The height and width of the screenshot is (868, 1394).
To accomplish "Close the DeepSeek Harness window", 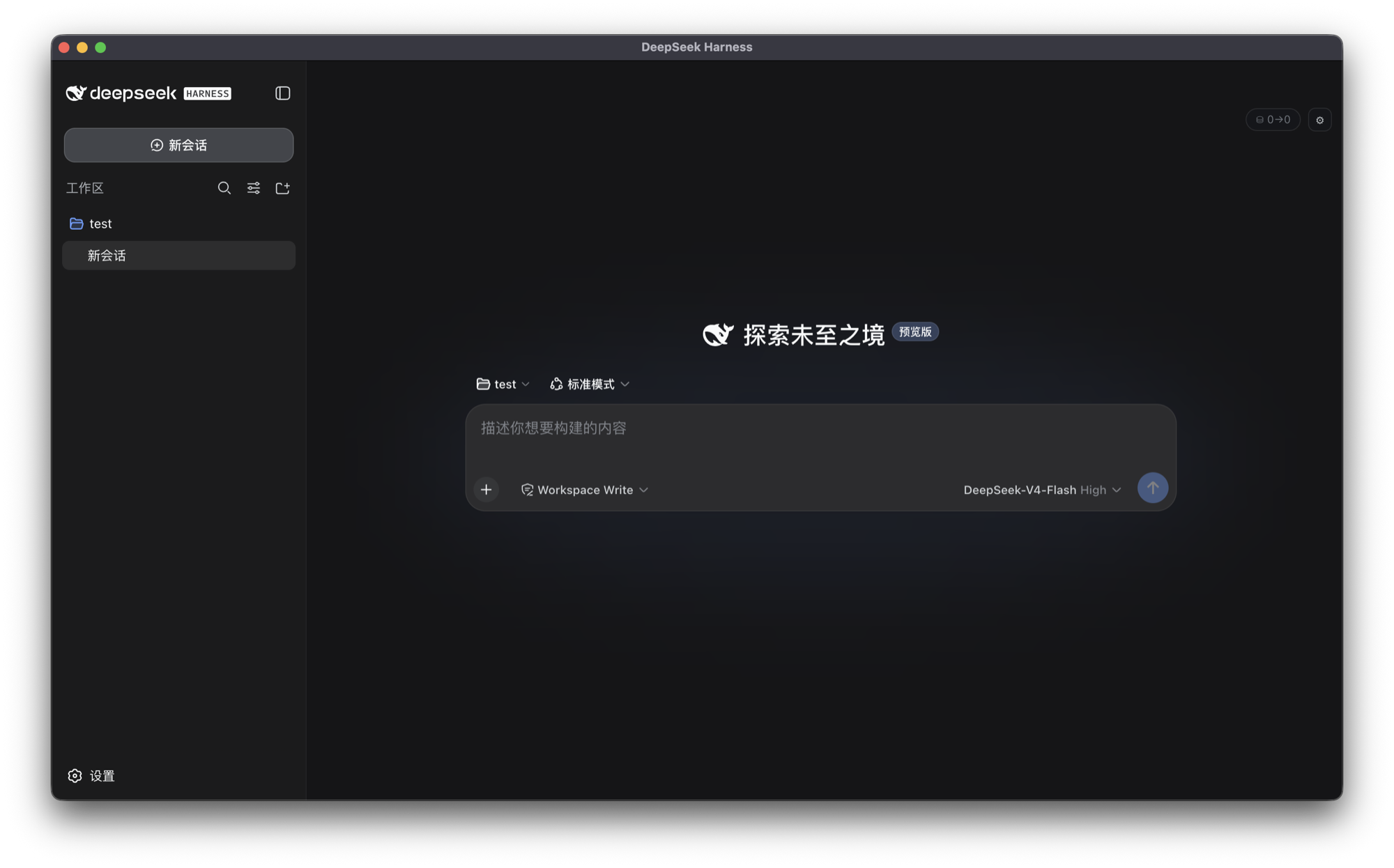I will [64, 47].
